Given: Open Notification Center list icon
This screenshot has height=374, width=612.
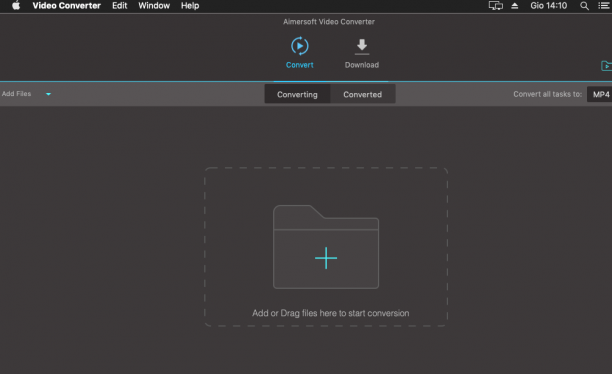Looking at the screenshot, I should tap(604, 5).
